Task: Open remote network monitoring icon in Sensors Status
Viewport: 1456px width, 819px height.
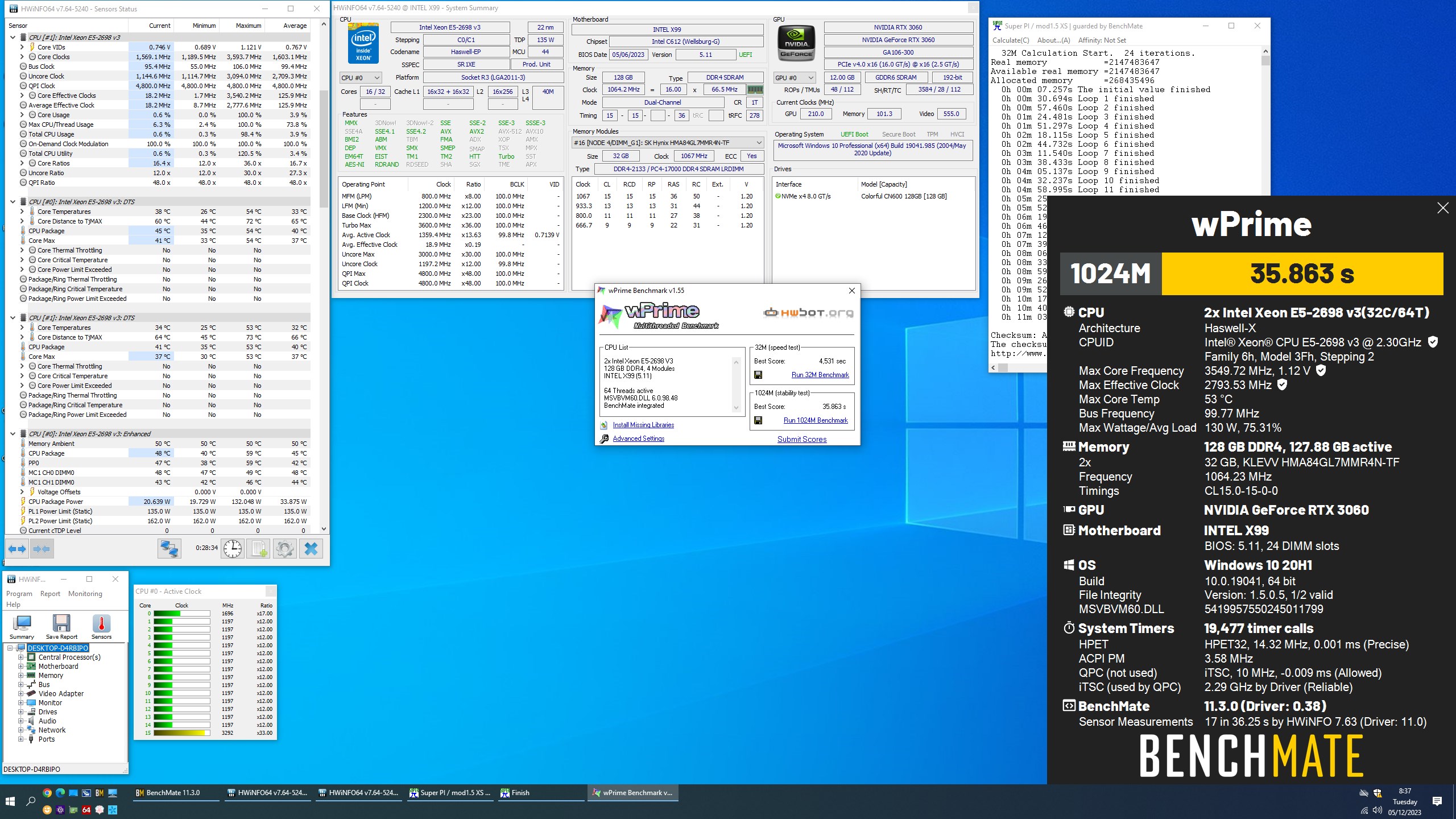Action: [x=169, y=549]
